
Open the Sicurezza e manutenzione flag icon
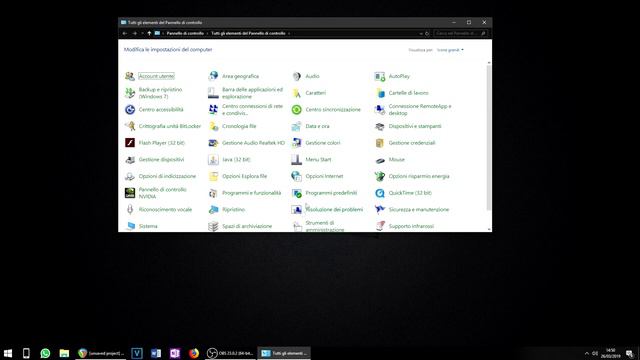tap(380, 209)
